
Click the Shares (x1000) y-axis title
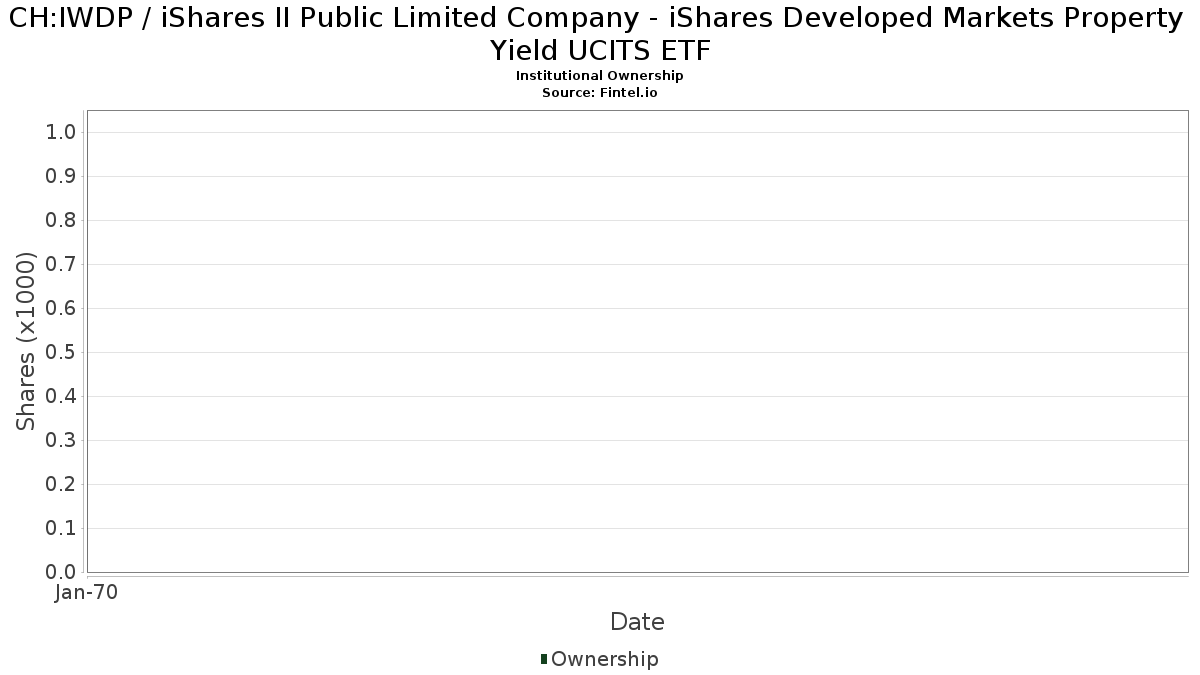point(26,342)
